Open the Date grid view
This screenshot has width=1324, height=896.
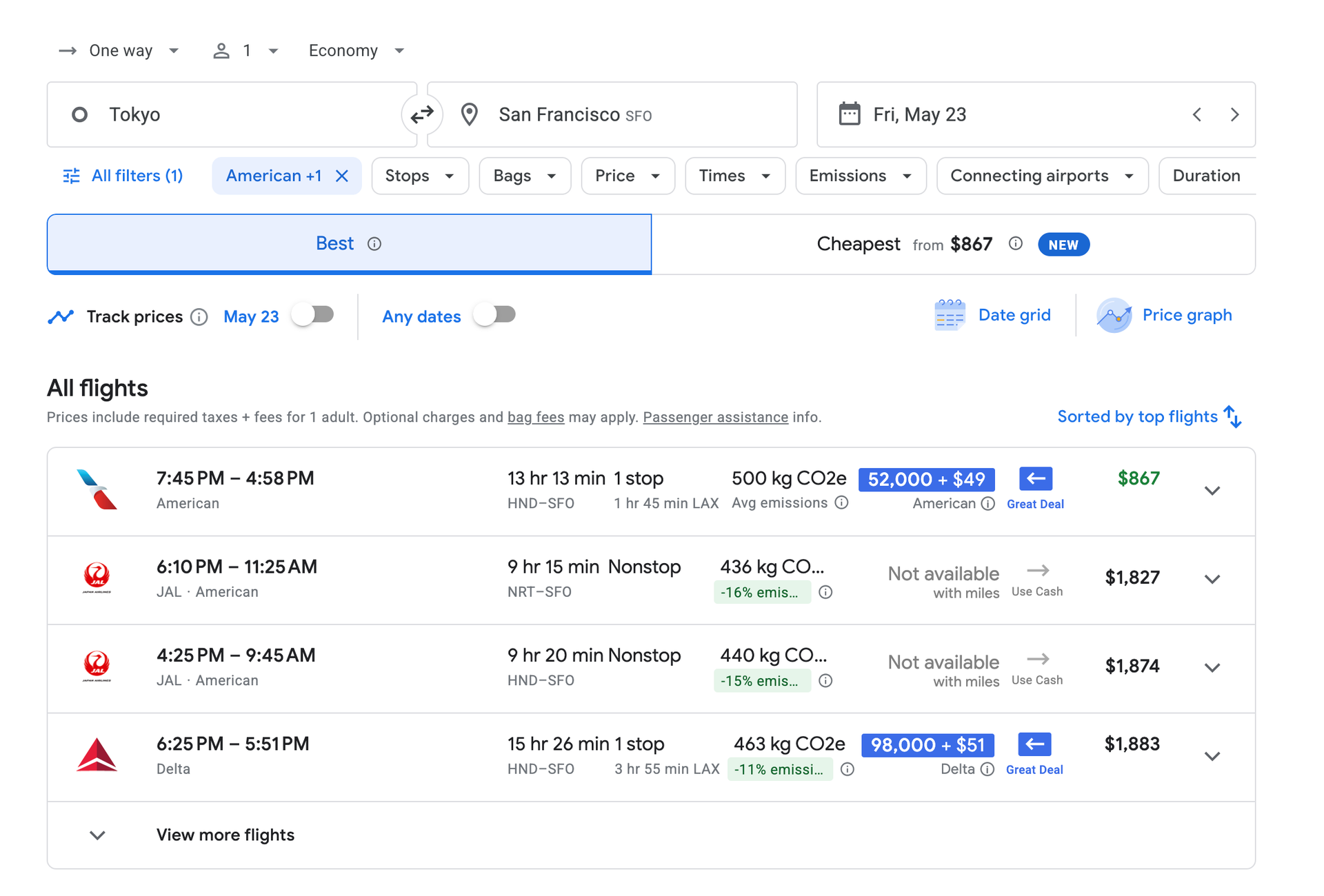point(993,314)
